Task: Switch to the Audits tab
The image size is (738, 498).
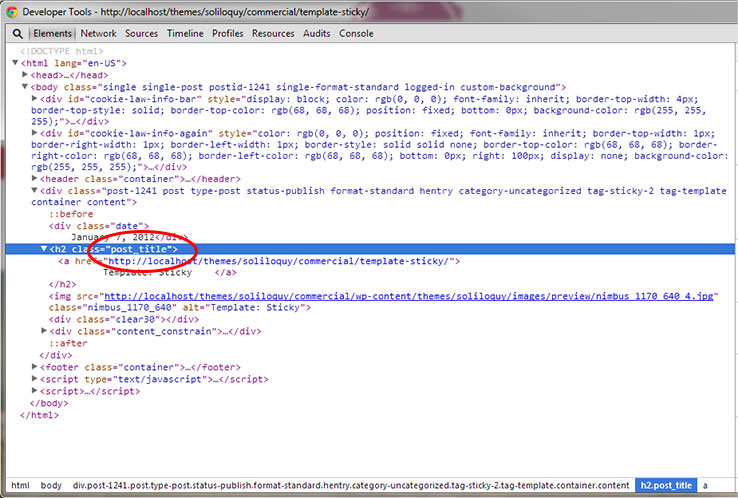Action: click(316, 33)
